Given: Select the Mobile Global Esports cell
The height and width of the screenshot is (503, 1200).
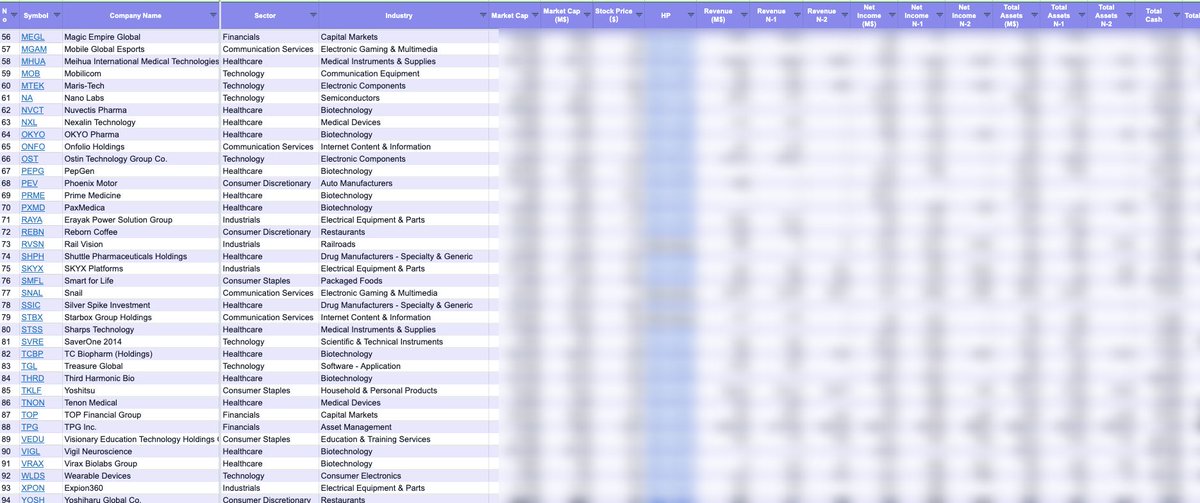Looking at the screenshot, I should 139,49.
